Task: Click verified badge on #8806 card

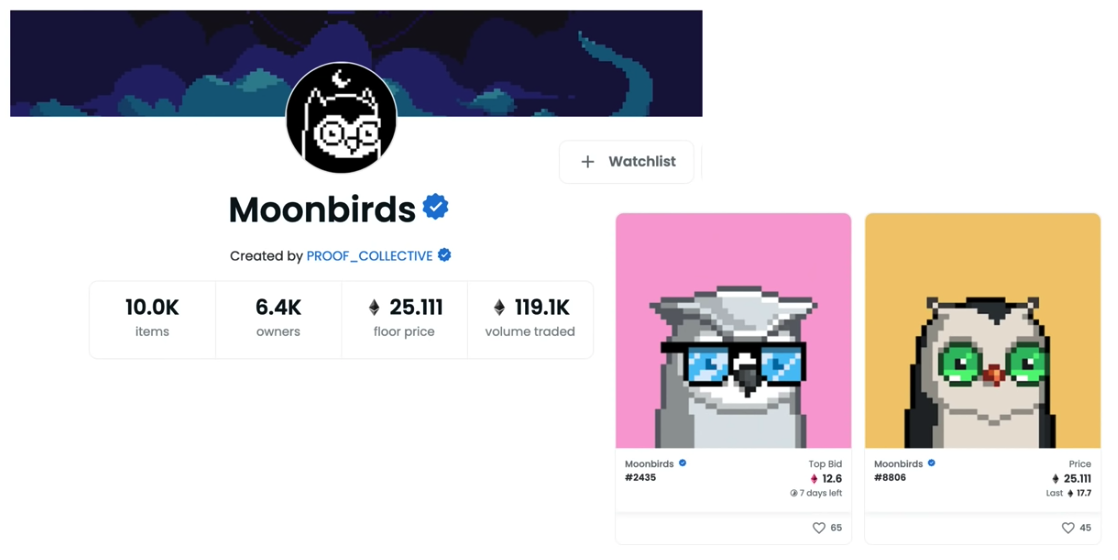Action: [931, 463]
